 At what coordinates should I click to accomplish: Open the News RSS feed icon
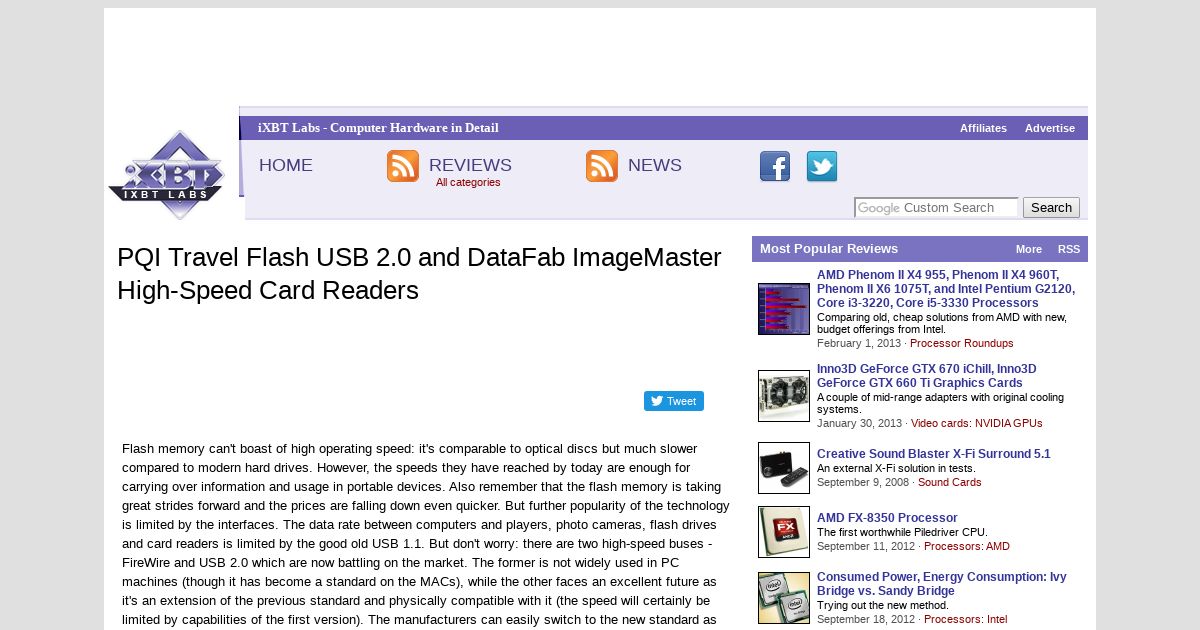point(602,166)
